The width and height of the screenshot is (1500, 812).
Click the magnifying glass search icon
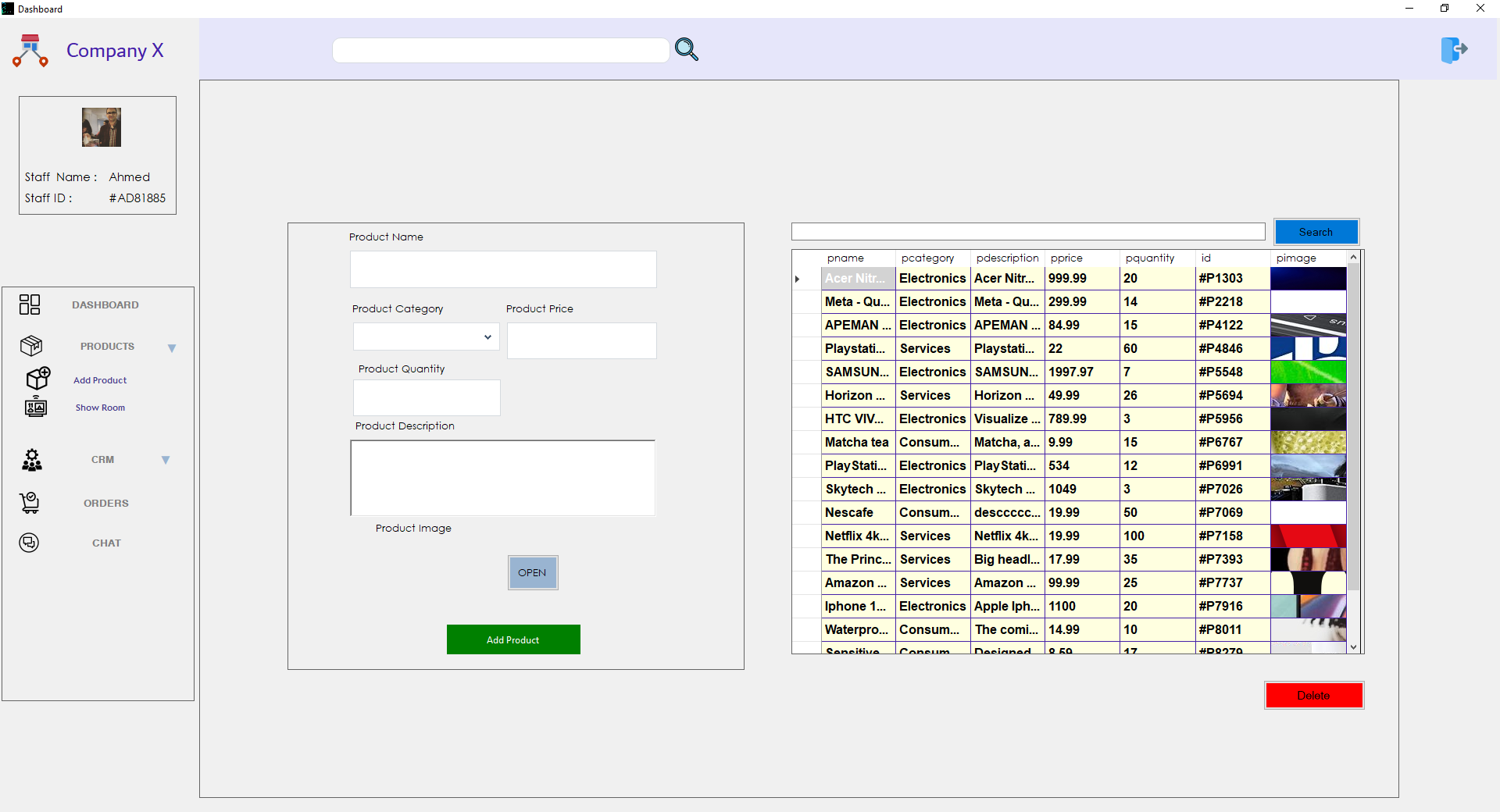point(687,50)
